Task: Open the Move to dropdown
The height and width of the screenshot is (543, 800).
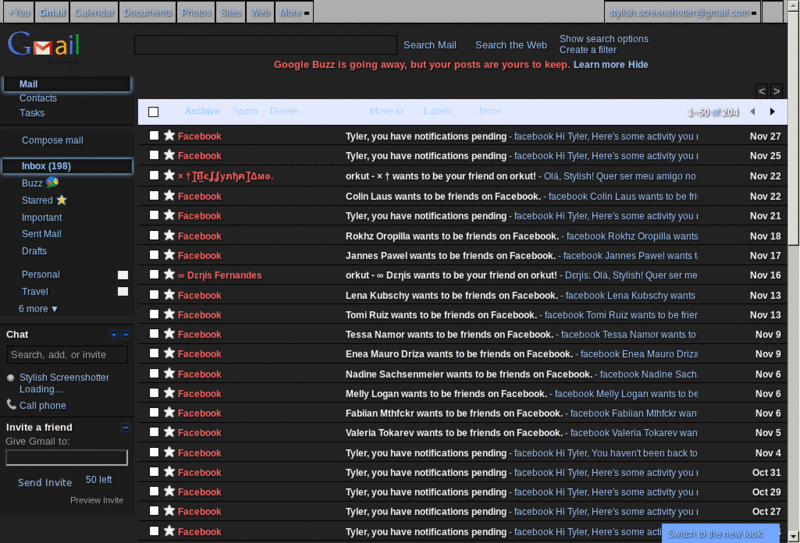Action: pyautogui.click(x=386, y=111)
